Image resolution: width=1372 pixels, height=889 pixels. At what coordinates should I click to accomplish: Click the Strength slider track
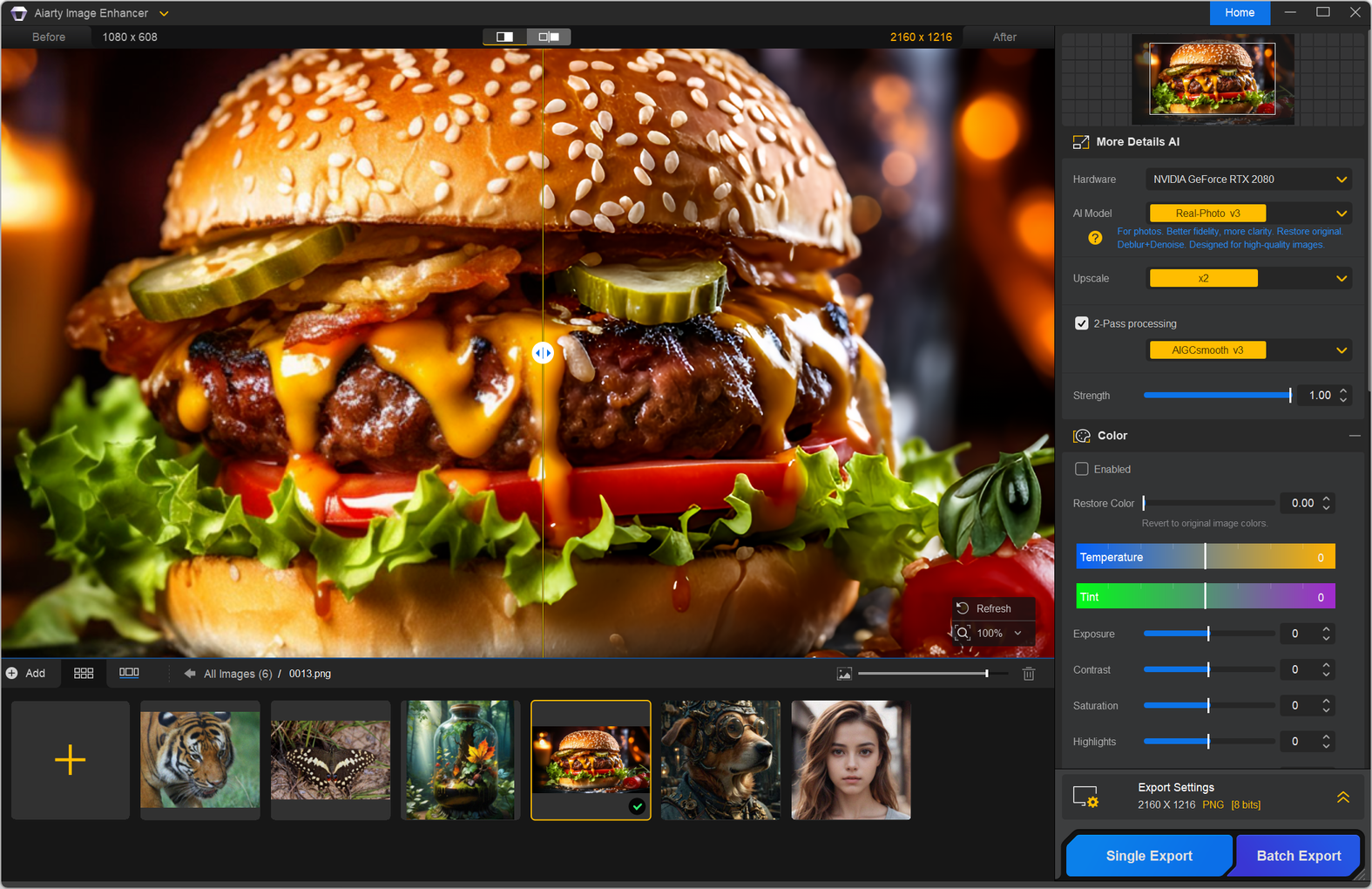(x=1217, y=396)
